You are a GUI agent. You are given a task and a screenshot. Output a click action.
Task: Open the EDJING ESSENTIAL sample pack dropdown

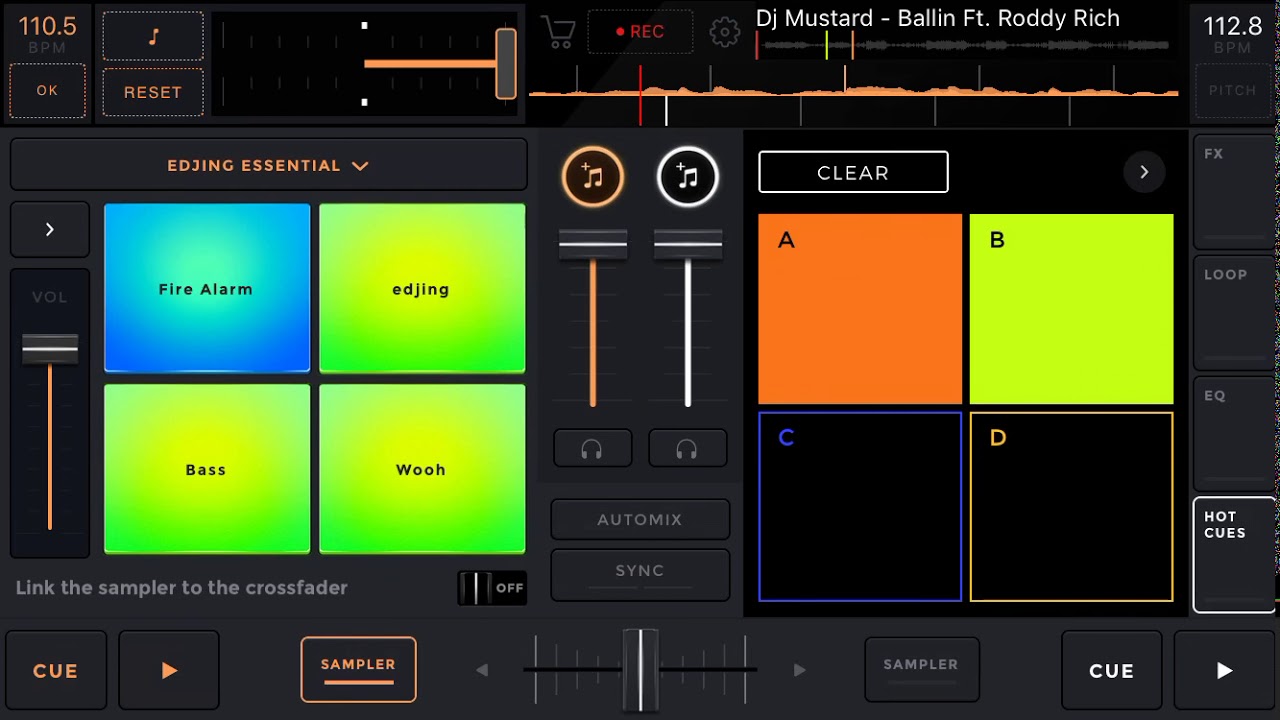coord(268,165)
